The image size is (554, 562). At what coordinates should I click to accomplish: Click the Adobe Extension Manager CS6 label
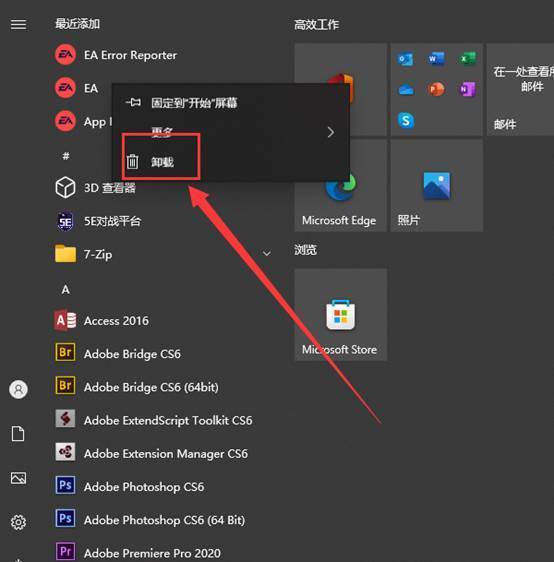(166, 454)
